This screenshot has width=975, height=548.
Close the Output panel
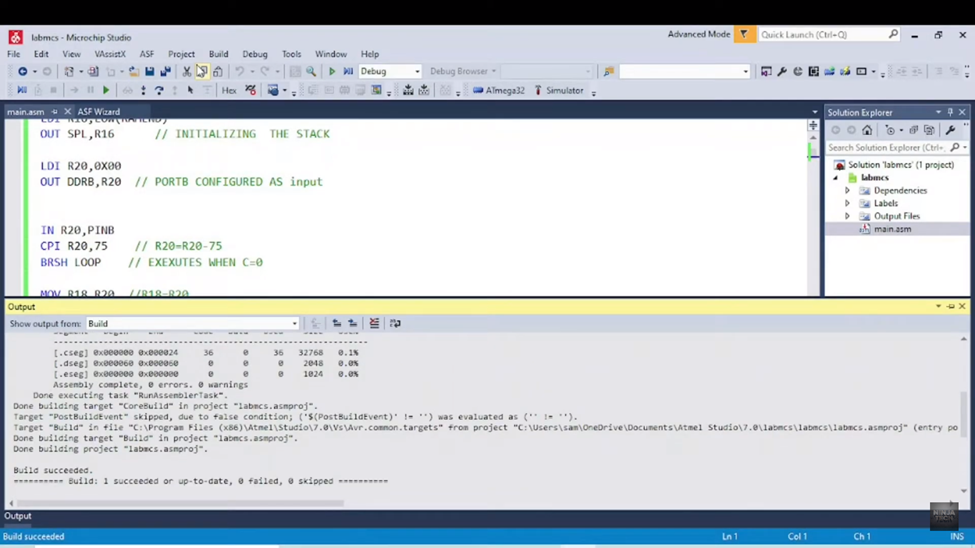pos(962,307)
